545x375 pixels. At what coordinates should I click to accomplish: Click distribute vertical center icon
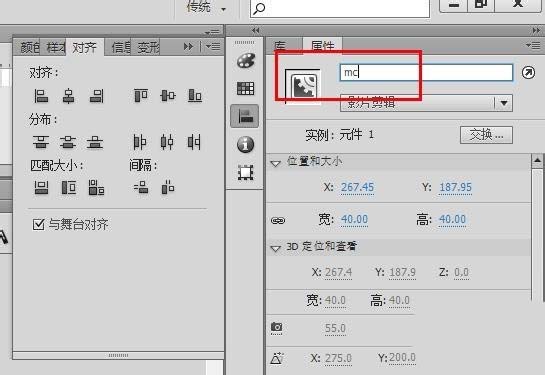pyautogui.click(x=68, y=142)
